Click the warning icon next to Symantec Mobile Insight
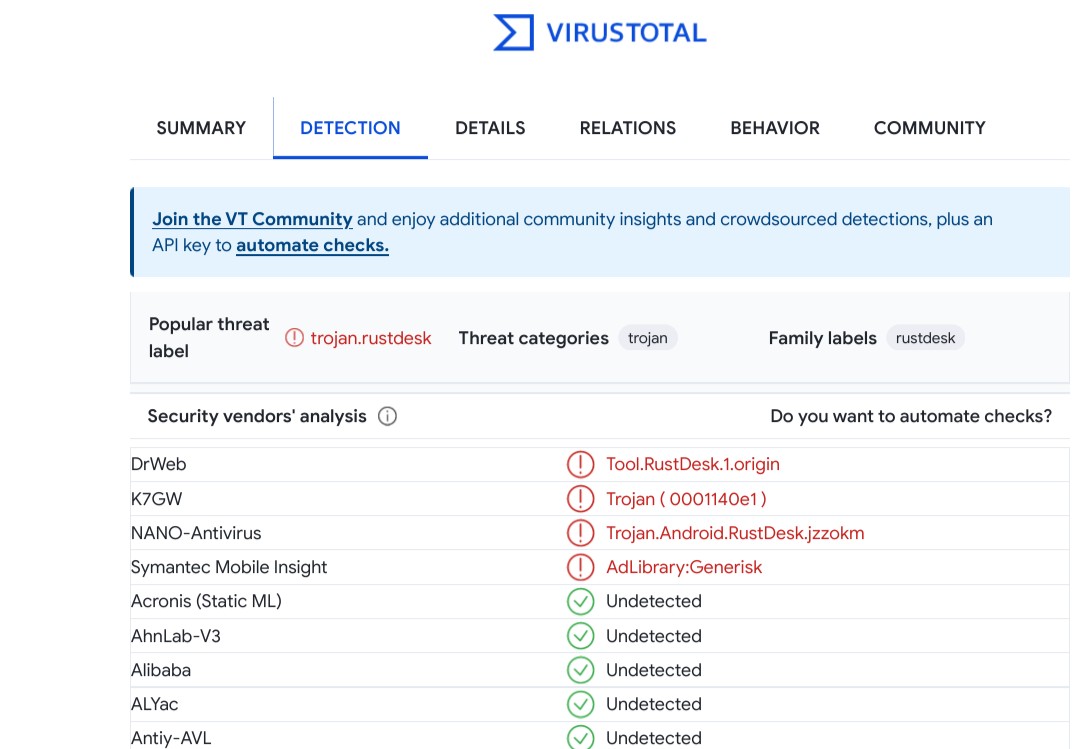The image size is (1080, 749). coord(580,567)
